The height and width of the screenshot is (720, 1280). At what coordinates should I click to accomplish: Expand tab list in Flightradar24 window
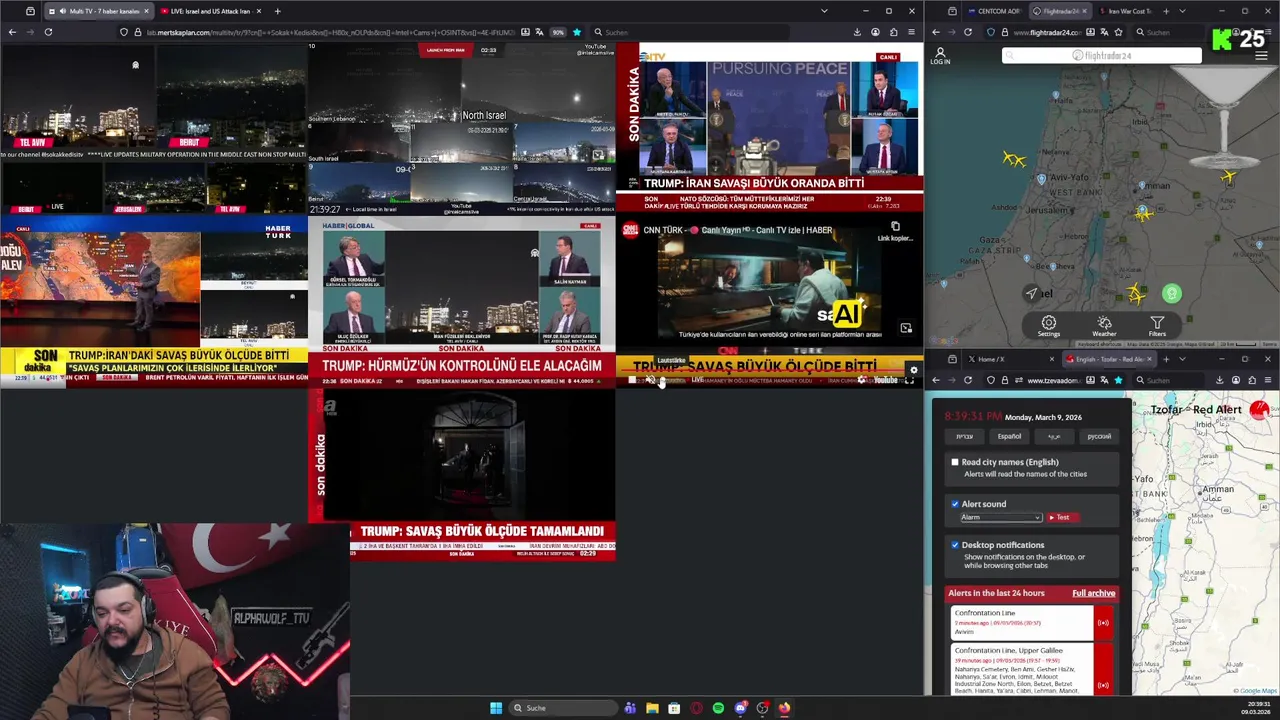(1182, 11)
